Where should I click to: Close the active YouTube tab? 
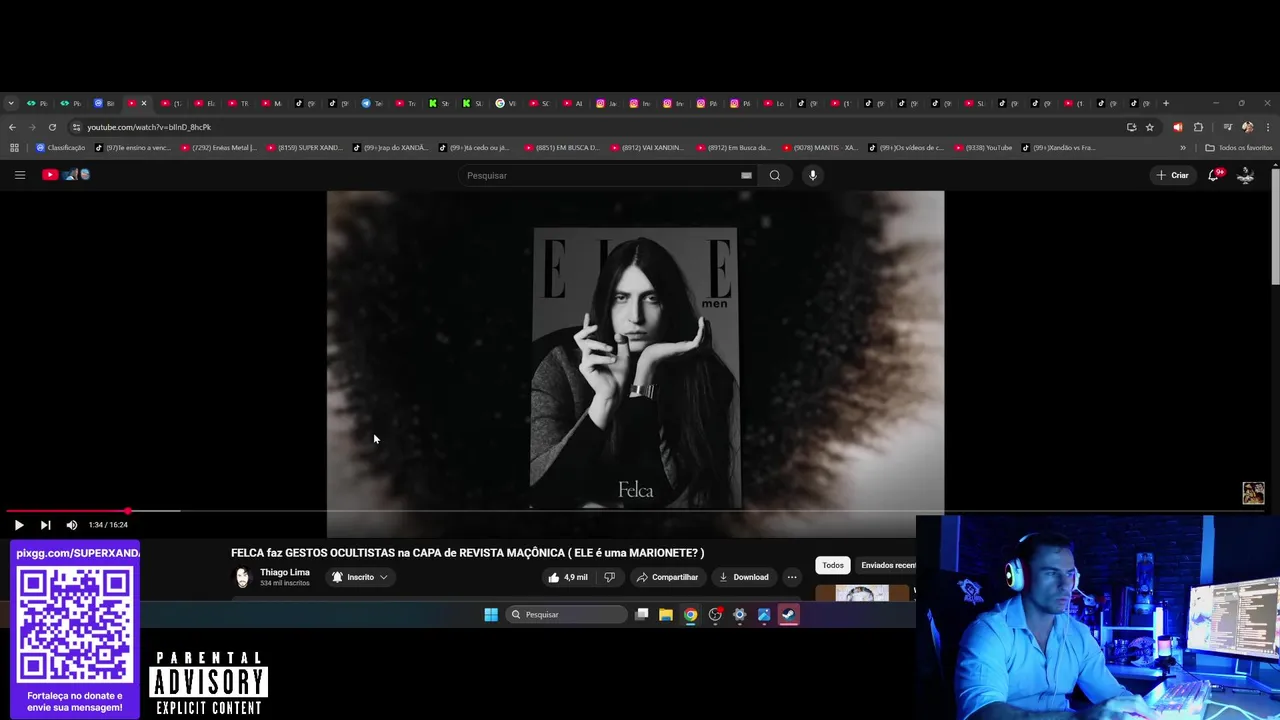pos(143,103)
